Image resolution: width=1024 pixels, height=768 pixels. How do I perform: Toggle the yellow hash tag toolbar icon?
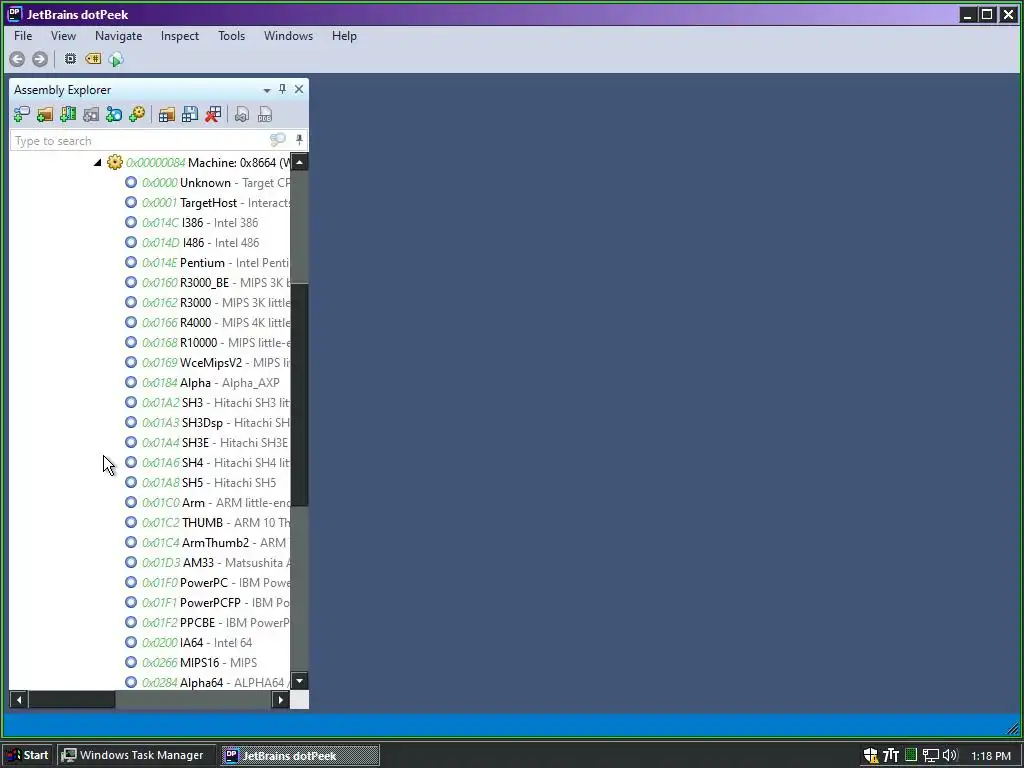[93, 59]
